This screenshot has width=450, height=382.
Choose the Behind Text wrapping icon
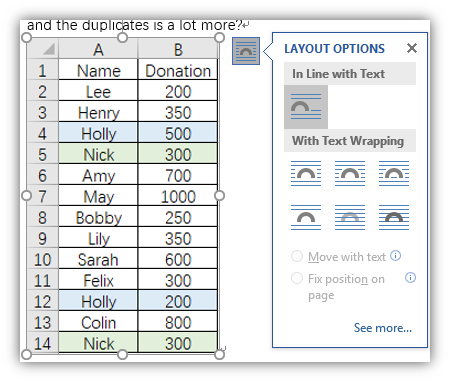350,217
